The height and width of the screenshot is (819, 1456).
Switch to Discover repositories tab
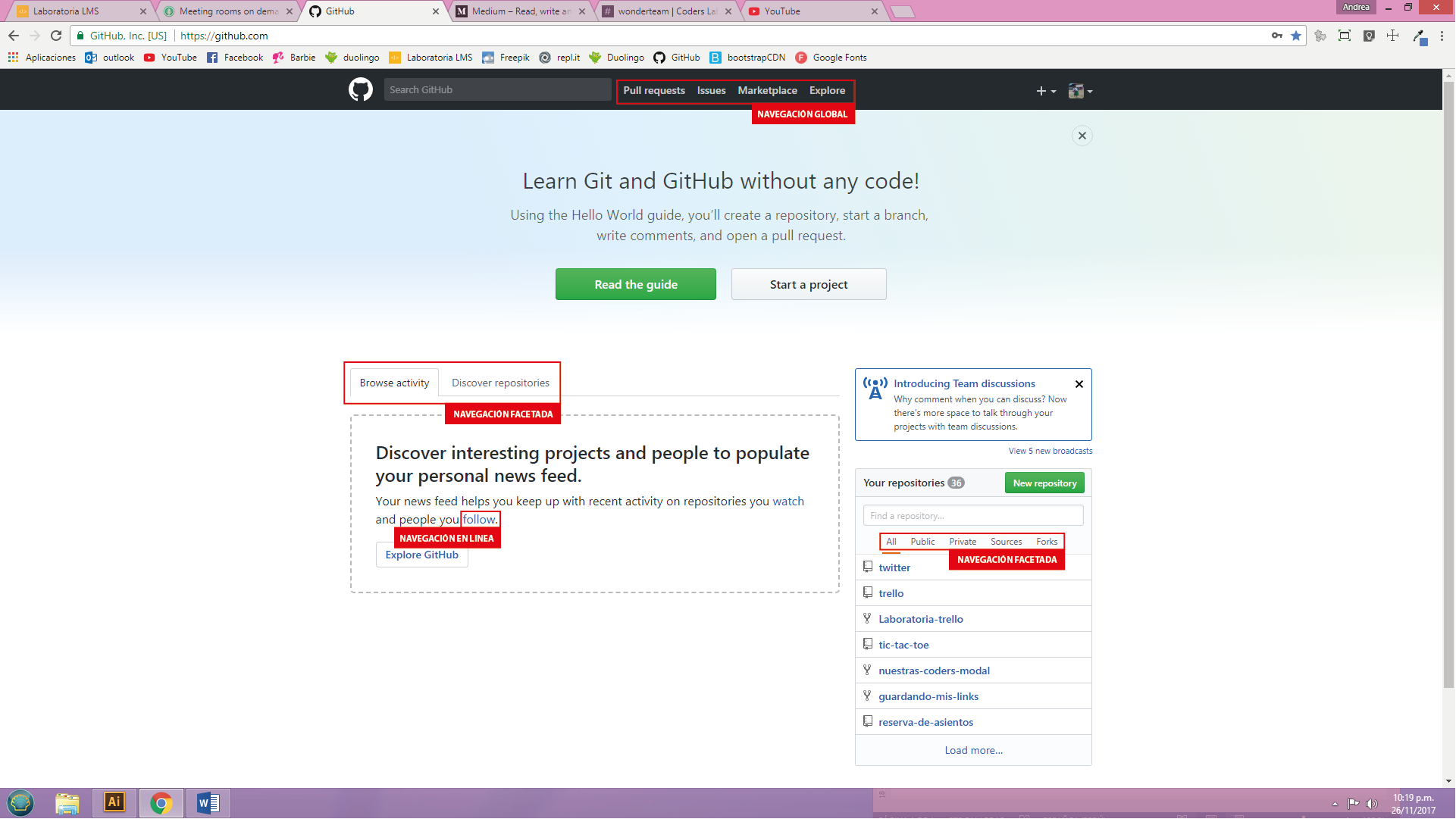(x=500, y=383)
